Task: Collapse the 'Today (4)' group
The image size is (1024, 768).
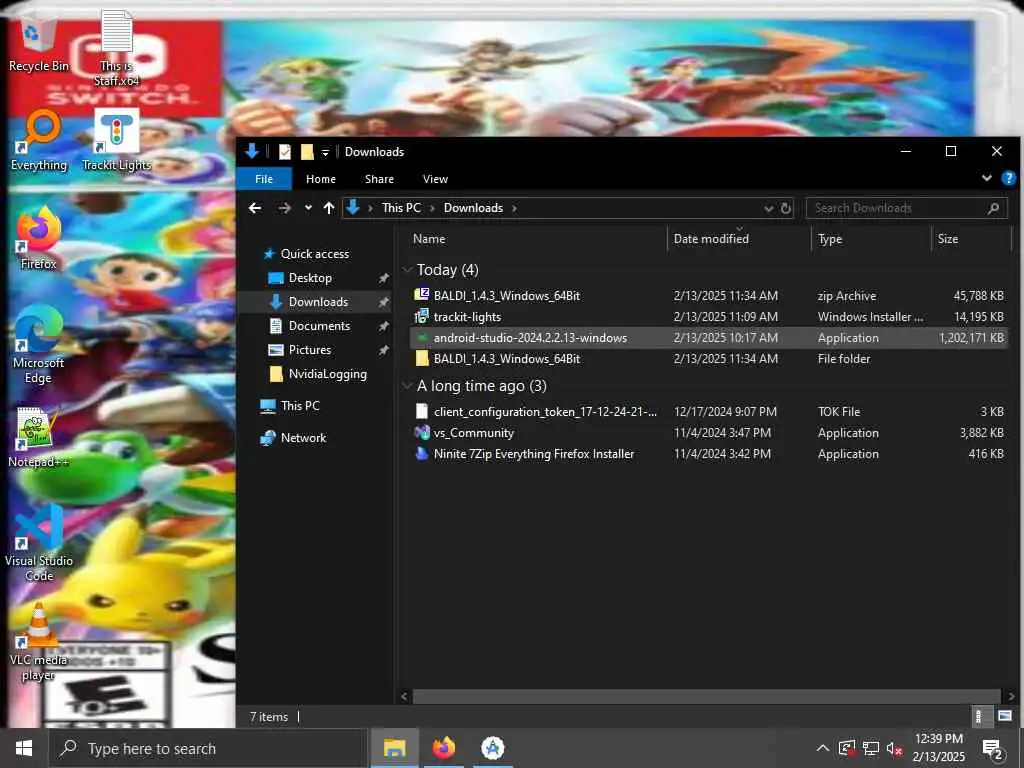Action: 408,270
